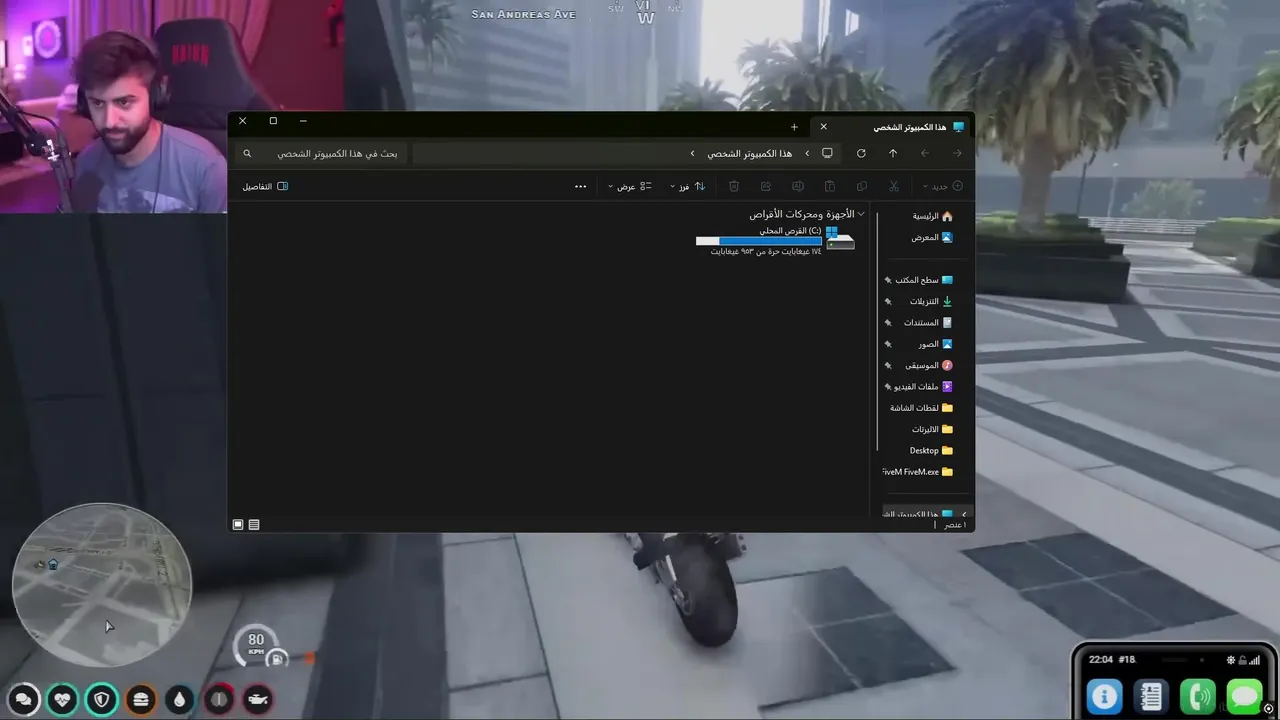Click the Back arrow in File Explorer
1280x720 pixels.
pos(957,153)
